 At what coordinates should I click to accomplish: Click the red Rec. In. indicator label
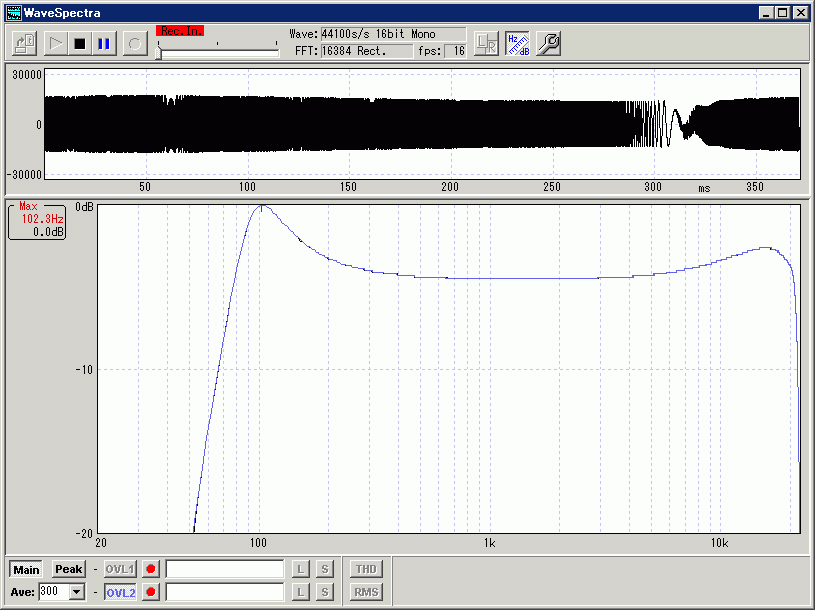(180, 31)
